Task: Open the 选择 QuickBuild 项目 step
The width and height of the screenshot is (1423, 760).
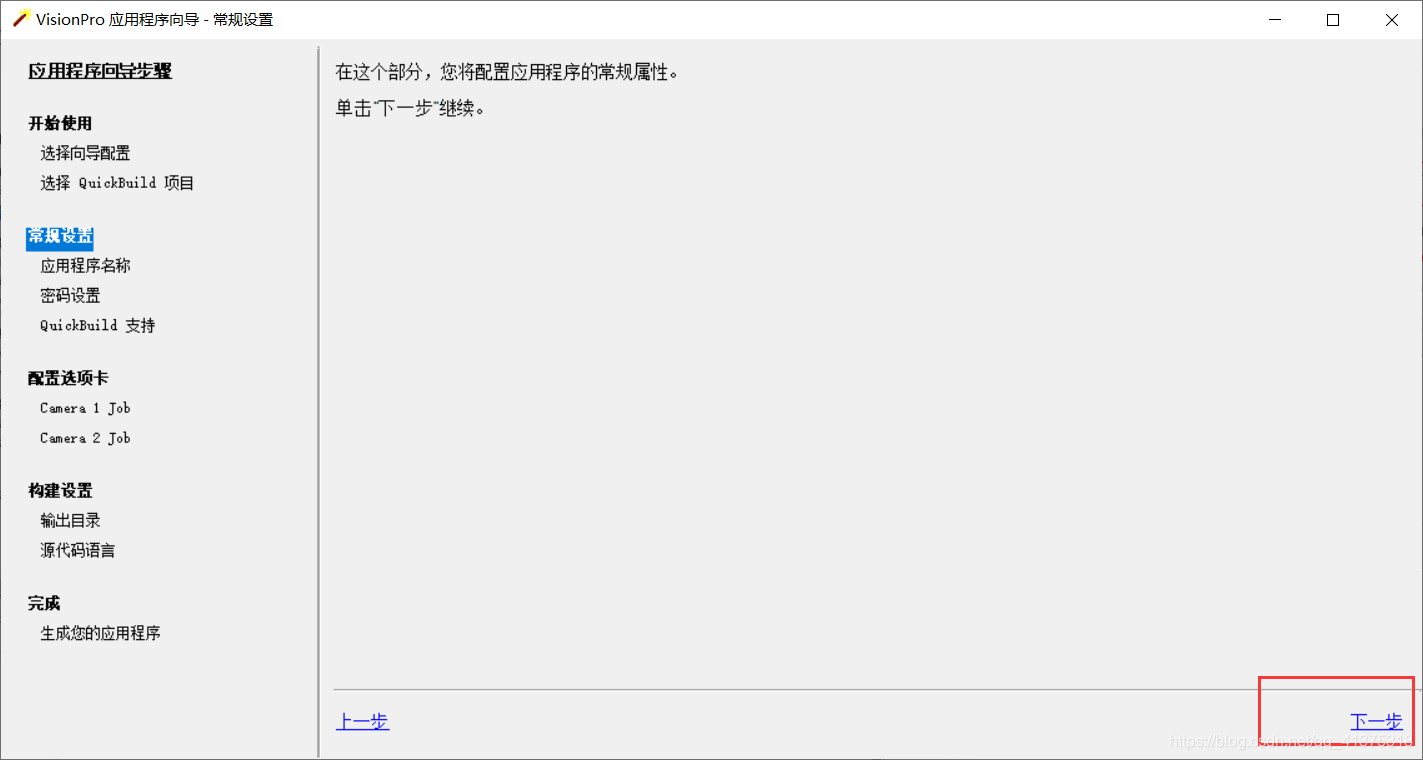Action: coord(116,183)
